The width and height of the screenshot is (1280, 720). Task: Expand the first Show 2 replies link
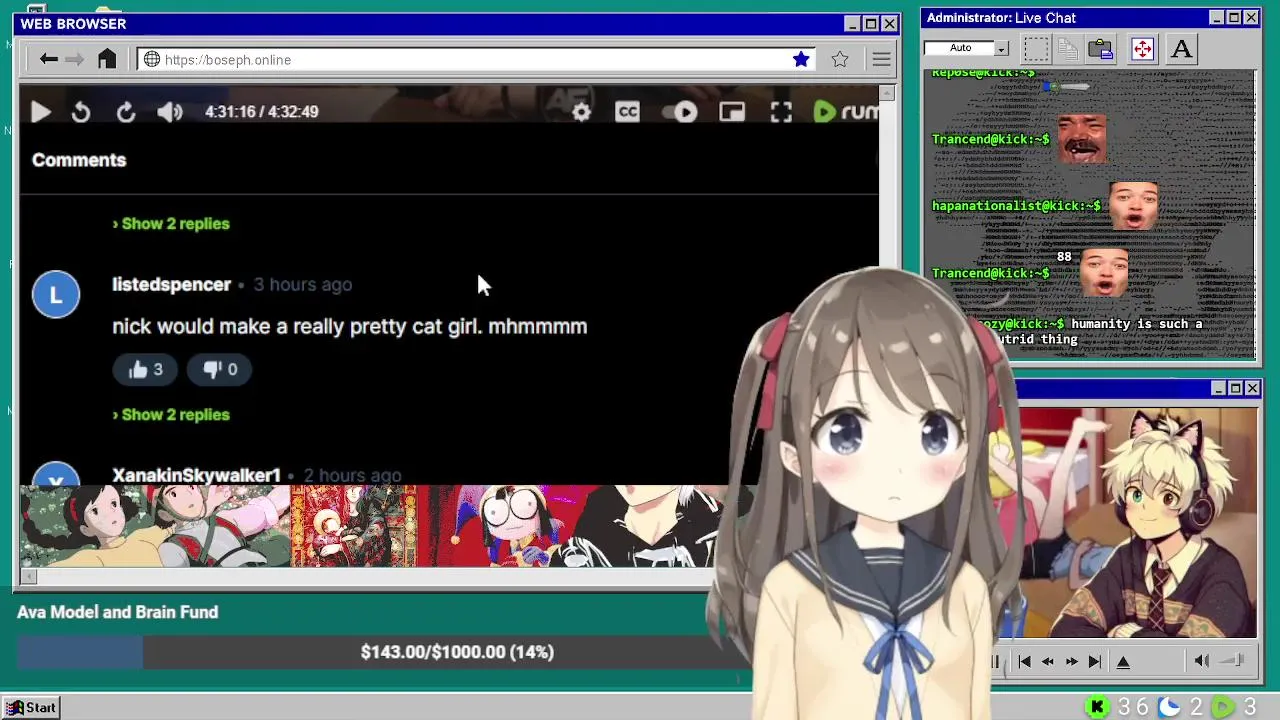point(171,223)
